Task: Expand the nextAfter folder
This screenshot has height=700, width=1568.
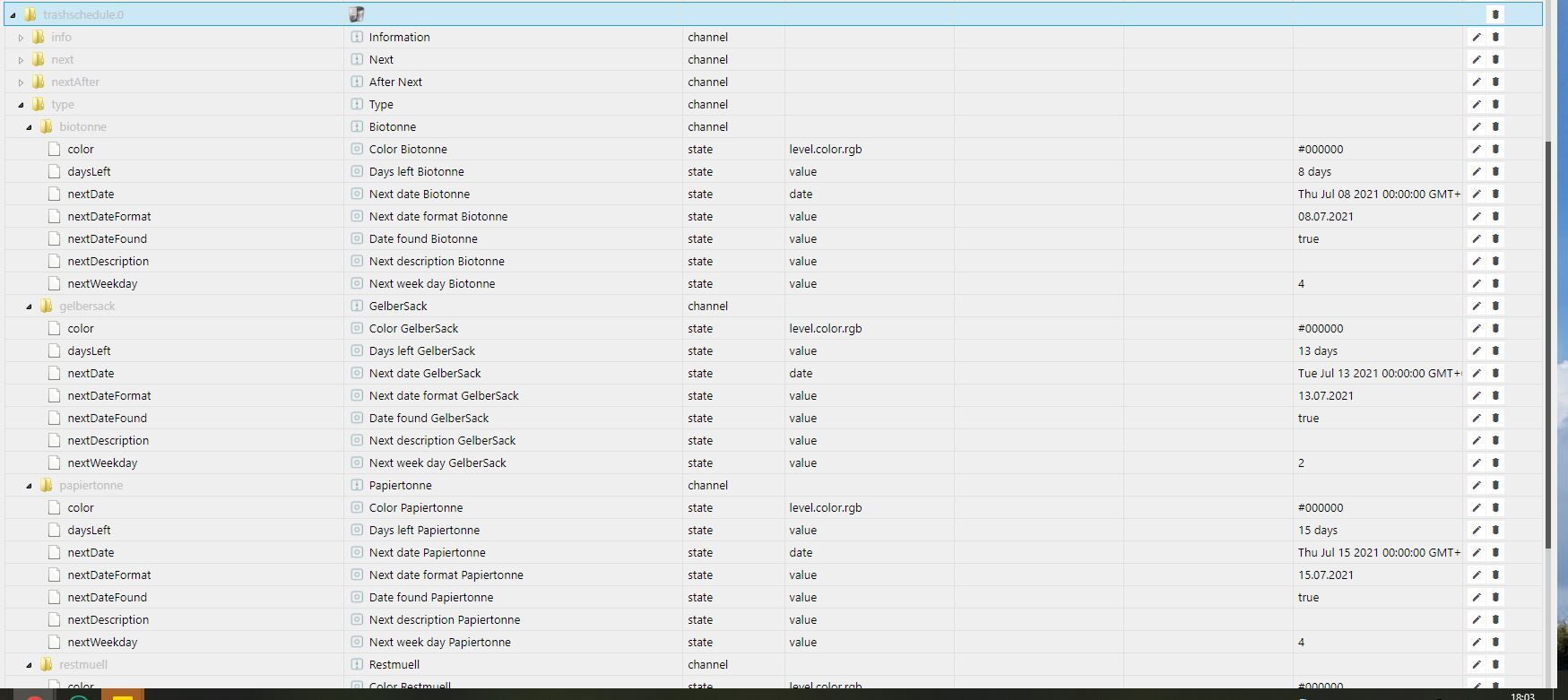Action: [21, 82]
